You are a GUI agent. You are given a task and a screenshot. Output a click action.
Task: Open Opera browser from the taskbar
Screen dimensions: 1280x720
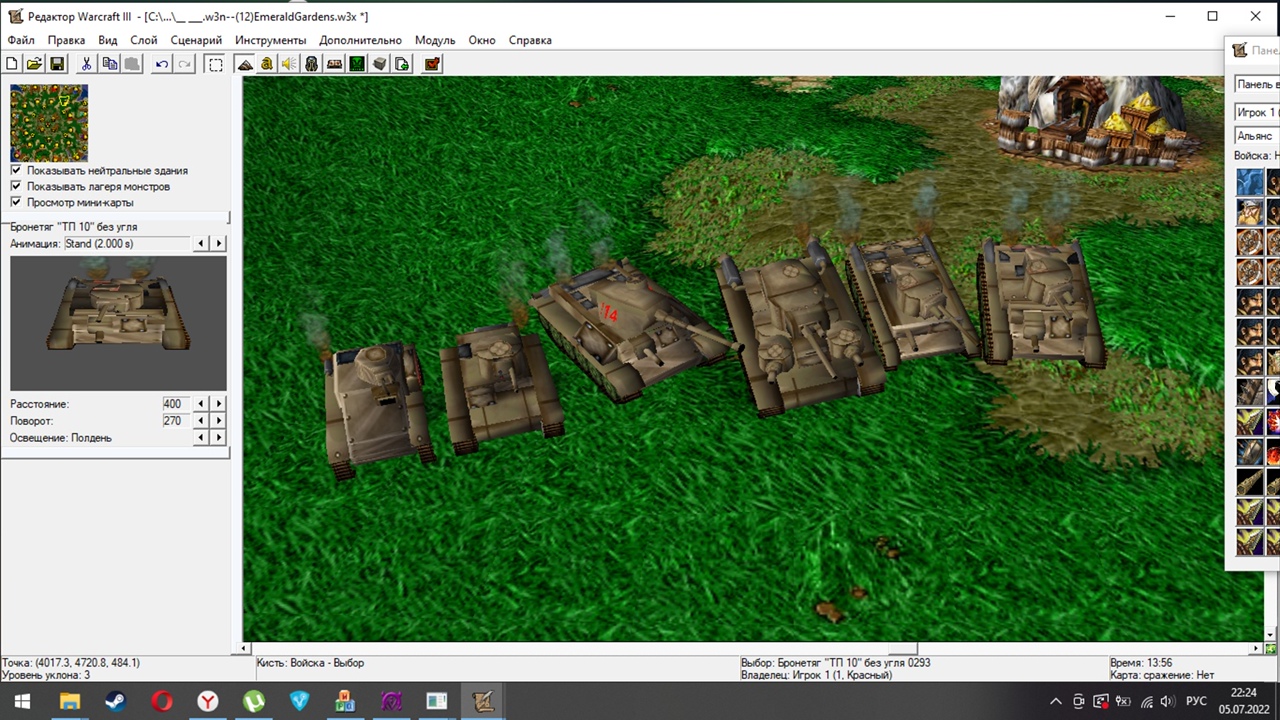161,701
